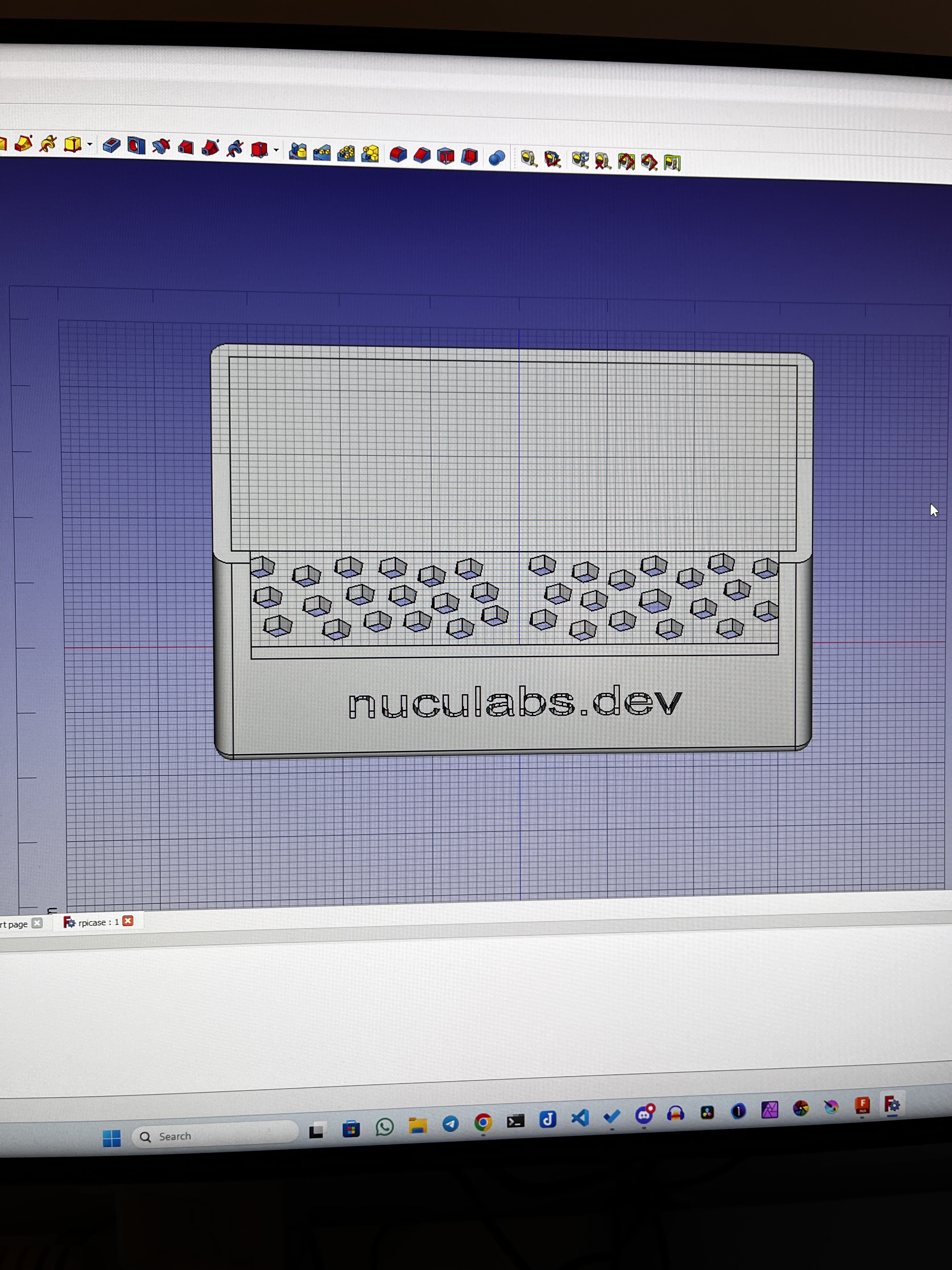952x1270 pixels.
Task: Expand the additive primitive dropdown arrow
Action: click(90, 145)
